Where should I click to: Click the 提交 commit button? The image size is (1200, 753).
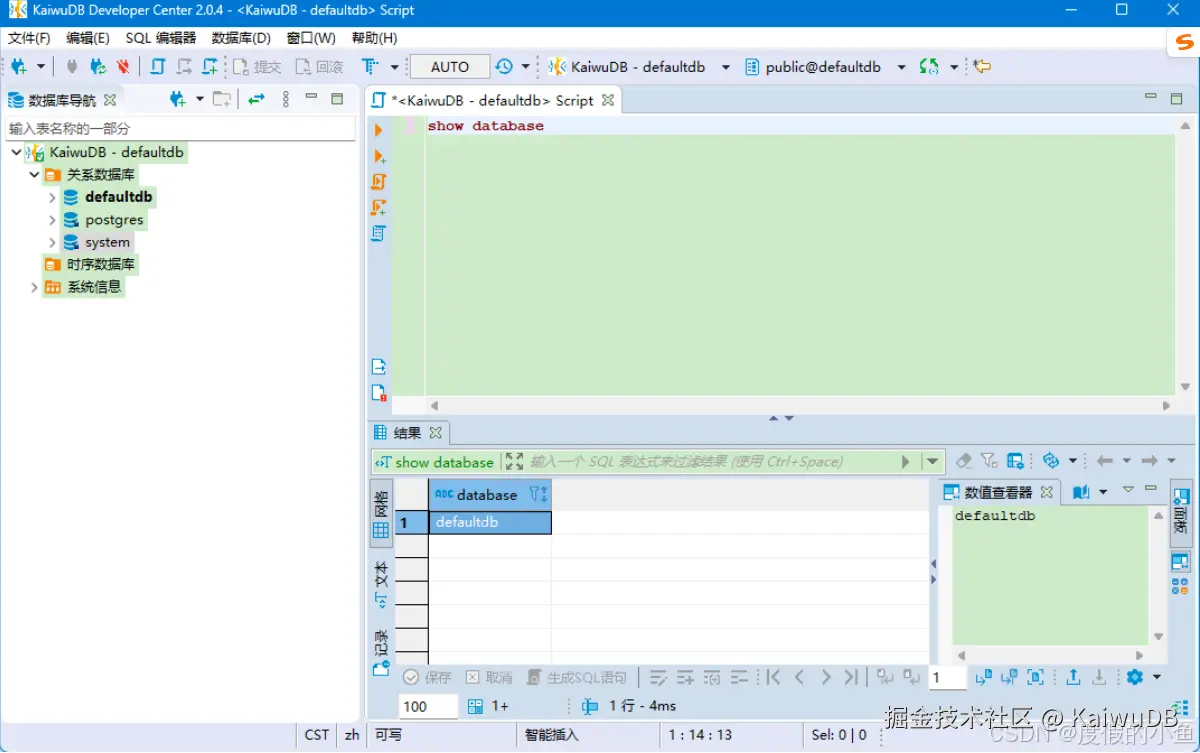click(x=258, y=67)
